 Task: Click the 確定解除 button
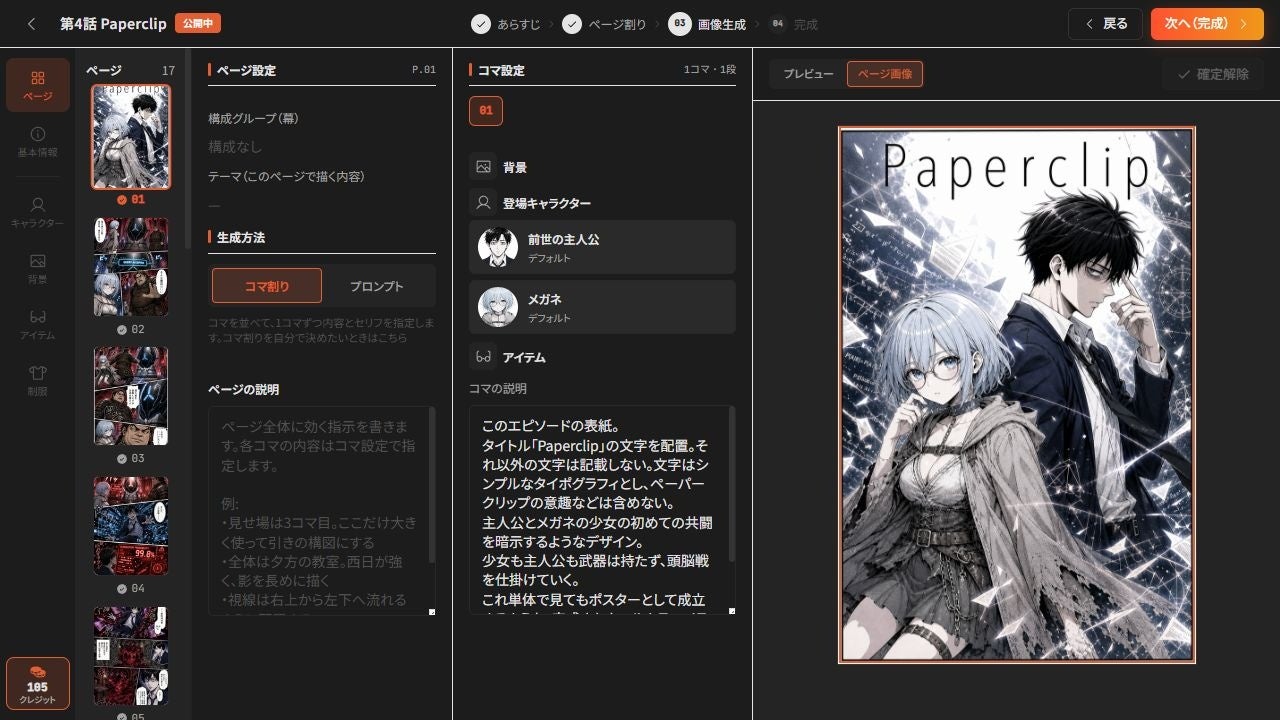(1213, 74)
